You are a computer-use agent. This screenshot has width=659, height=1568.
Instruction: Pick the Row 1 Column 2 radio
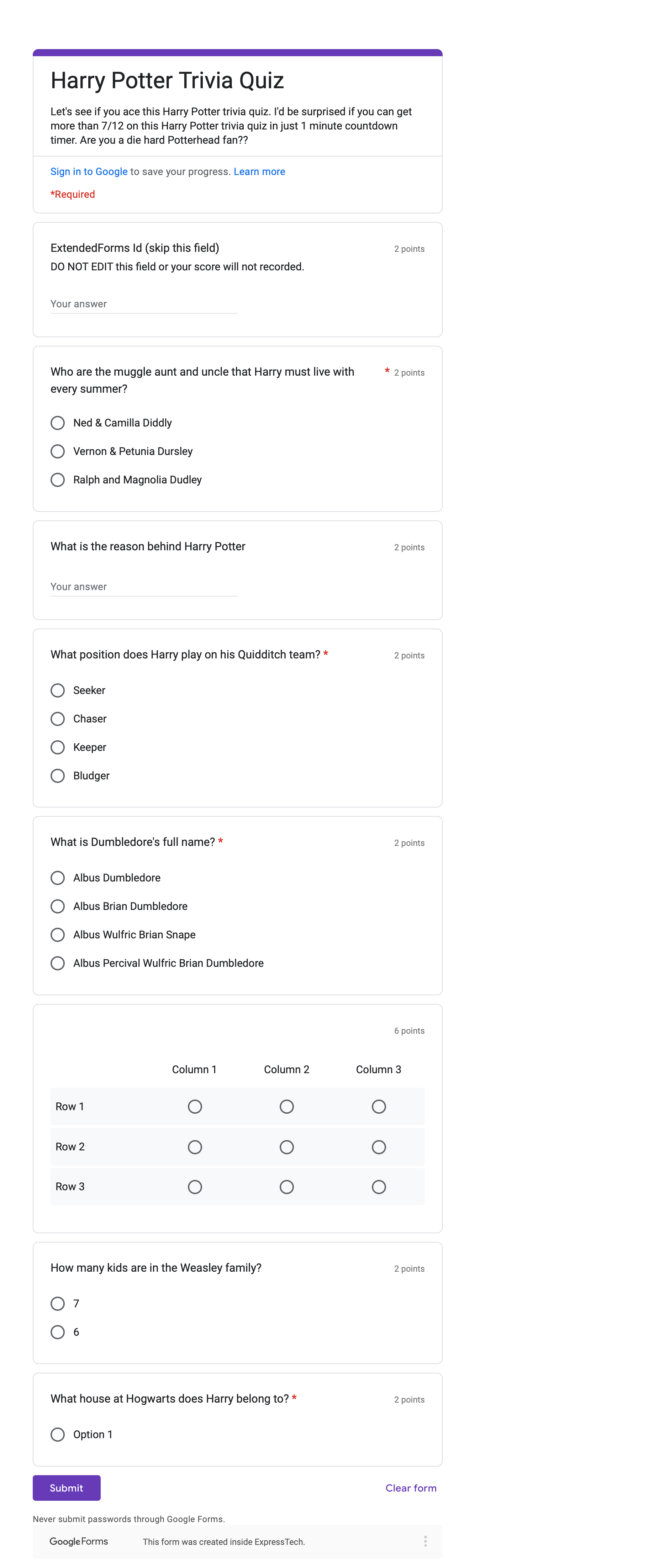tap(286, 1107)
